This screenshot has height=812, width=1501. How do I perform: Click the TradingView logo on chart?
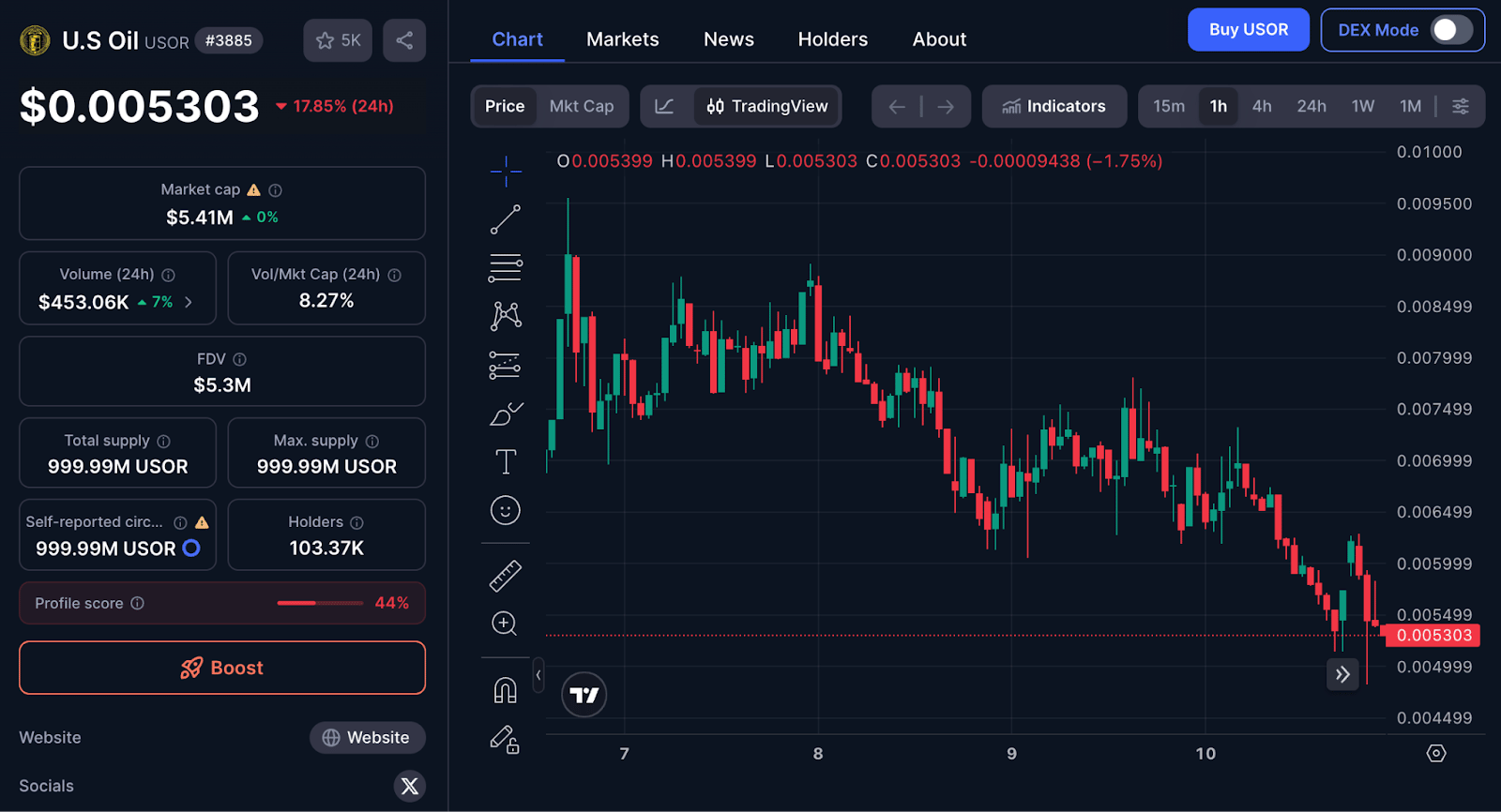(584, 695)
